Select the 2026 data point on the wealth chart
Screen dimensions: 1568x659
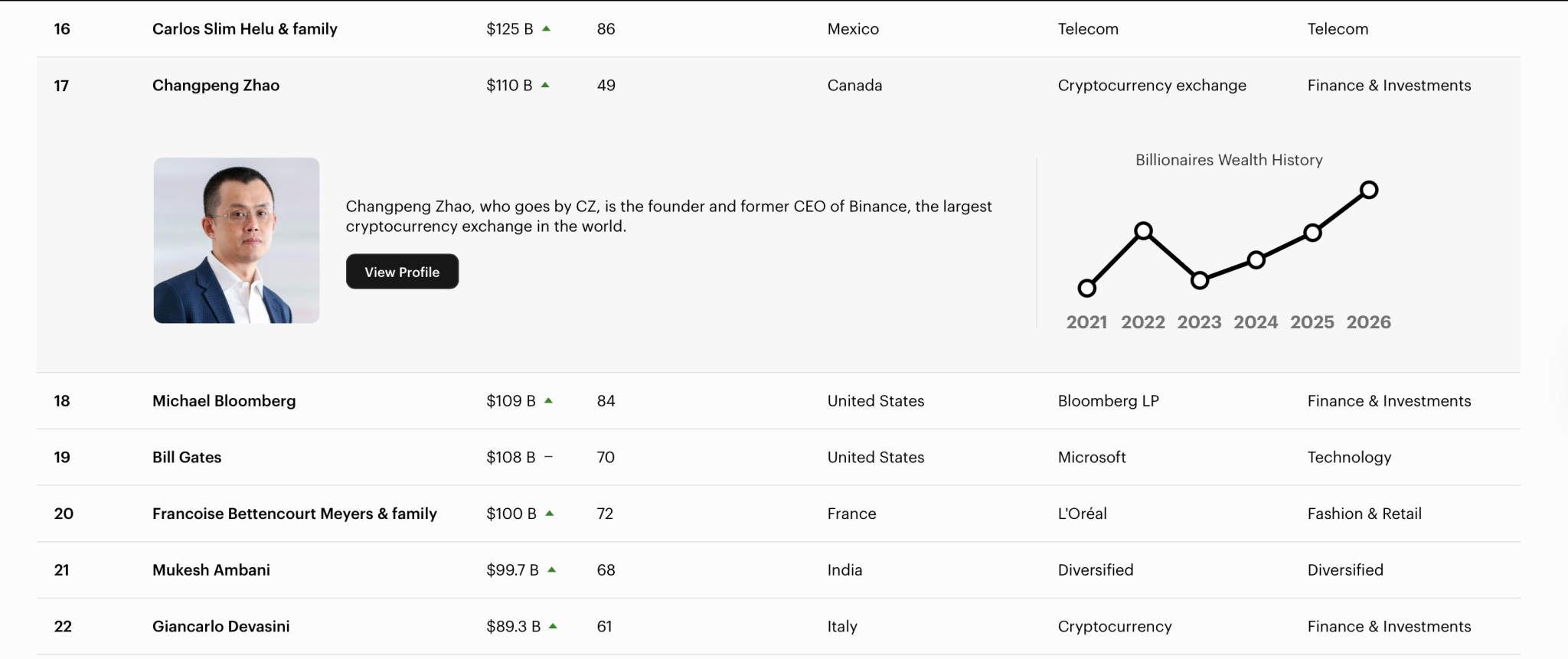(1369, 189)
